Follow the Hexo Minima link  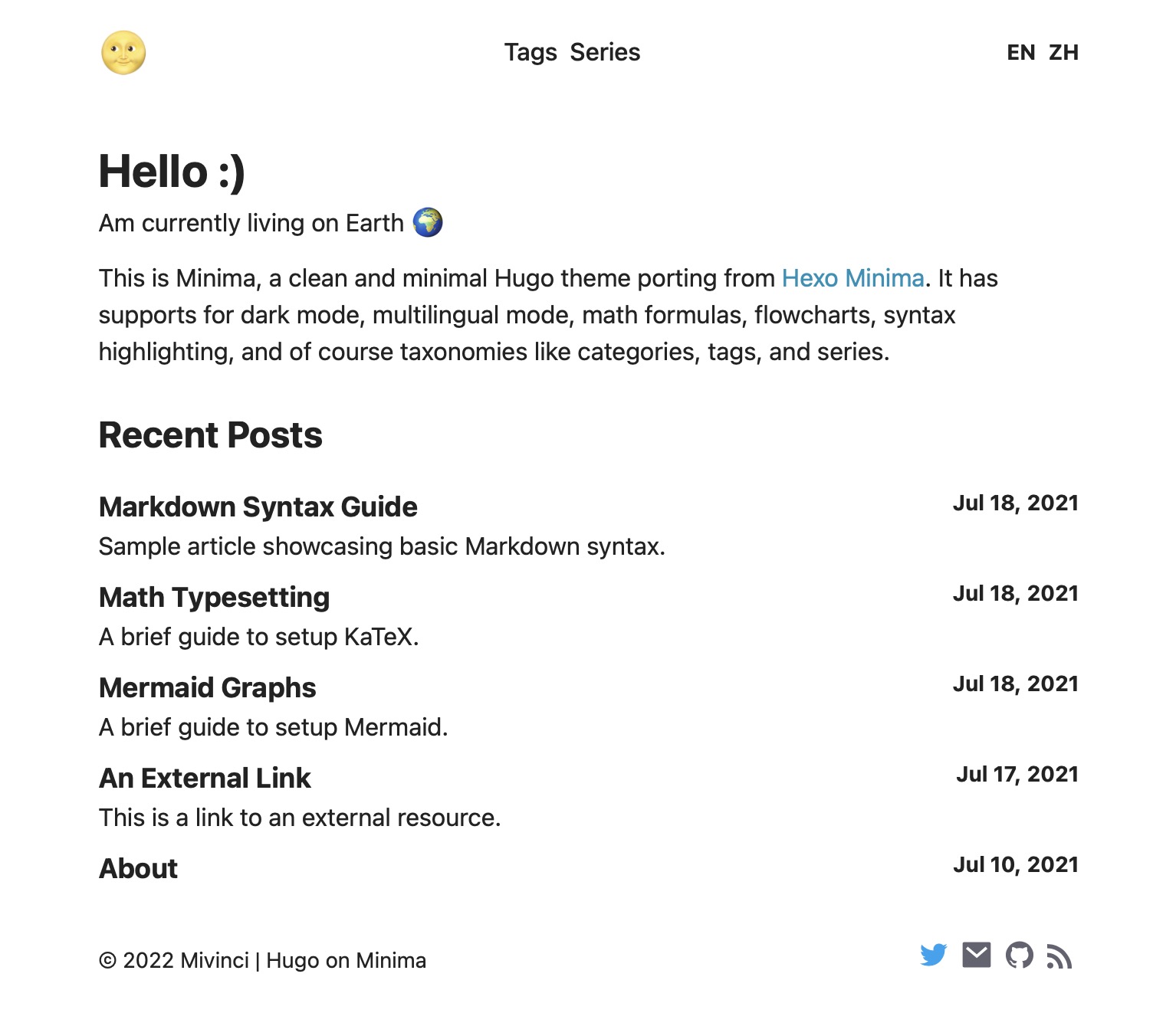pyautogui.click(x=852, y=278)
